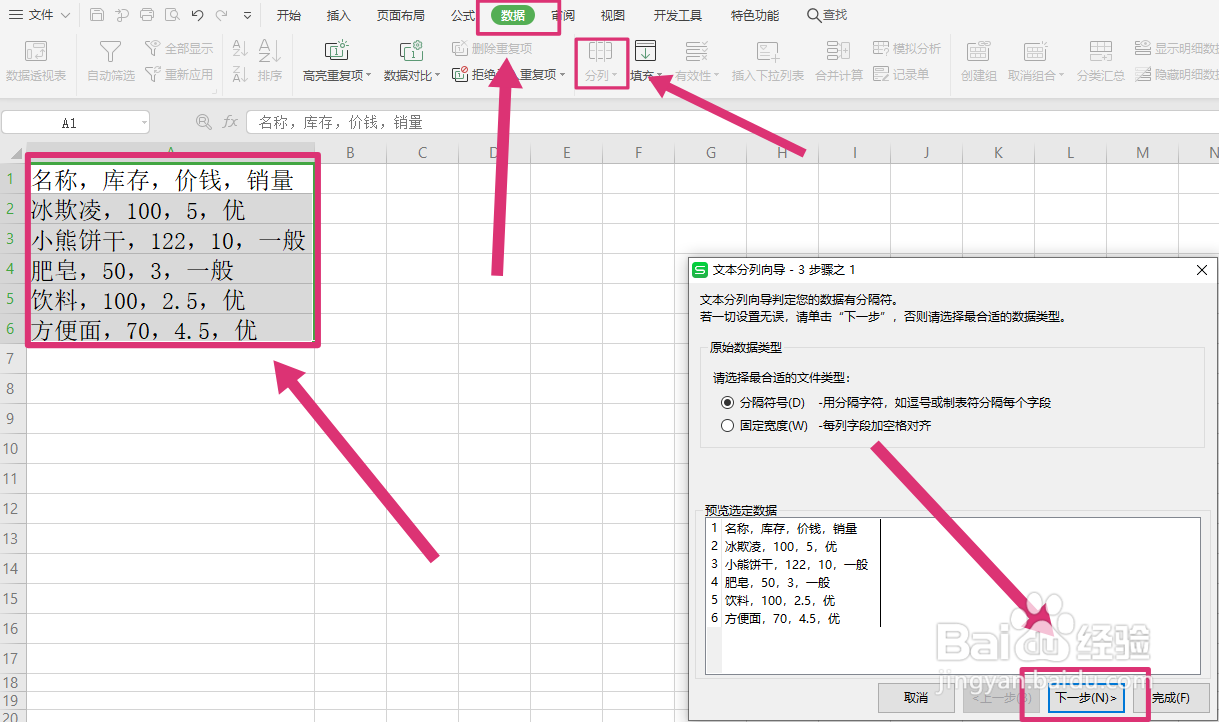Click the 分类汇总 (Subtotal) icon
1219x722 pixels.
(1100, 60)
